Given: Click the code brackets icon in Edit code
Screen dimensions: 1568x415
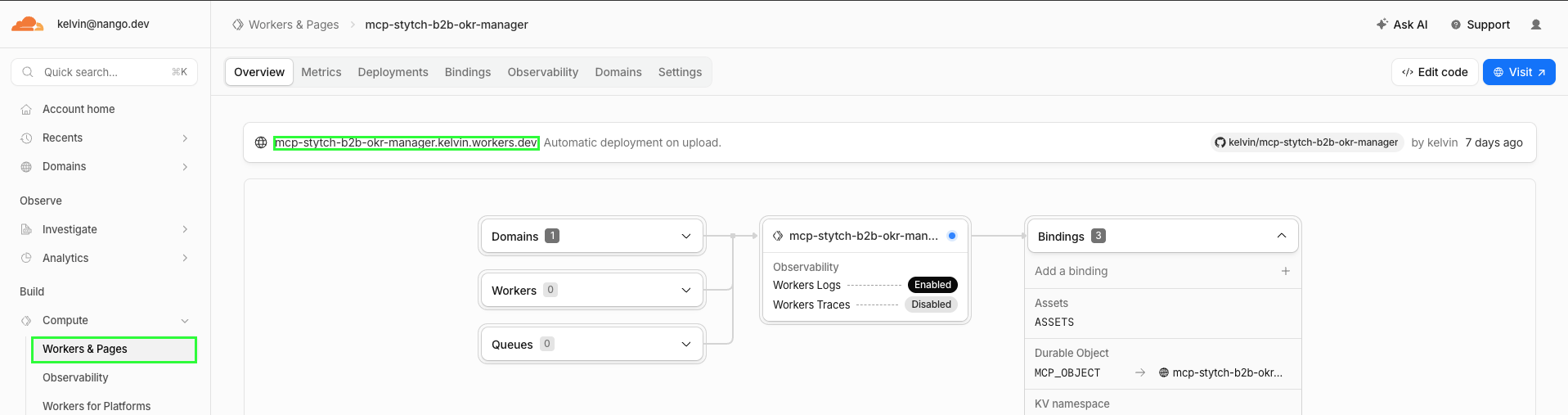Looking at the screenshot, I should click(x=1408, y=72).
